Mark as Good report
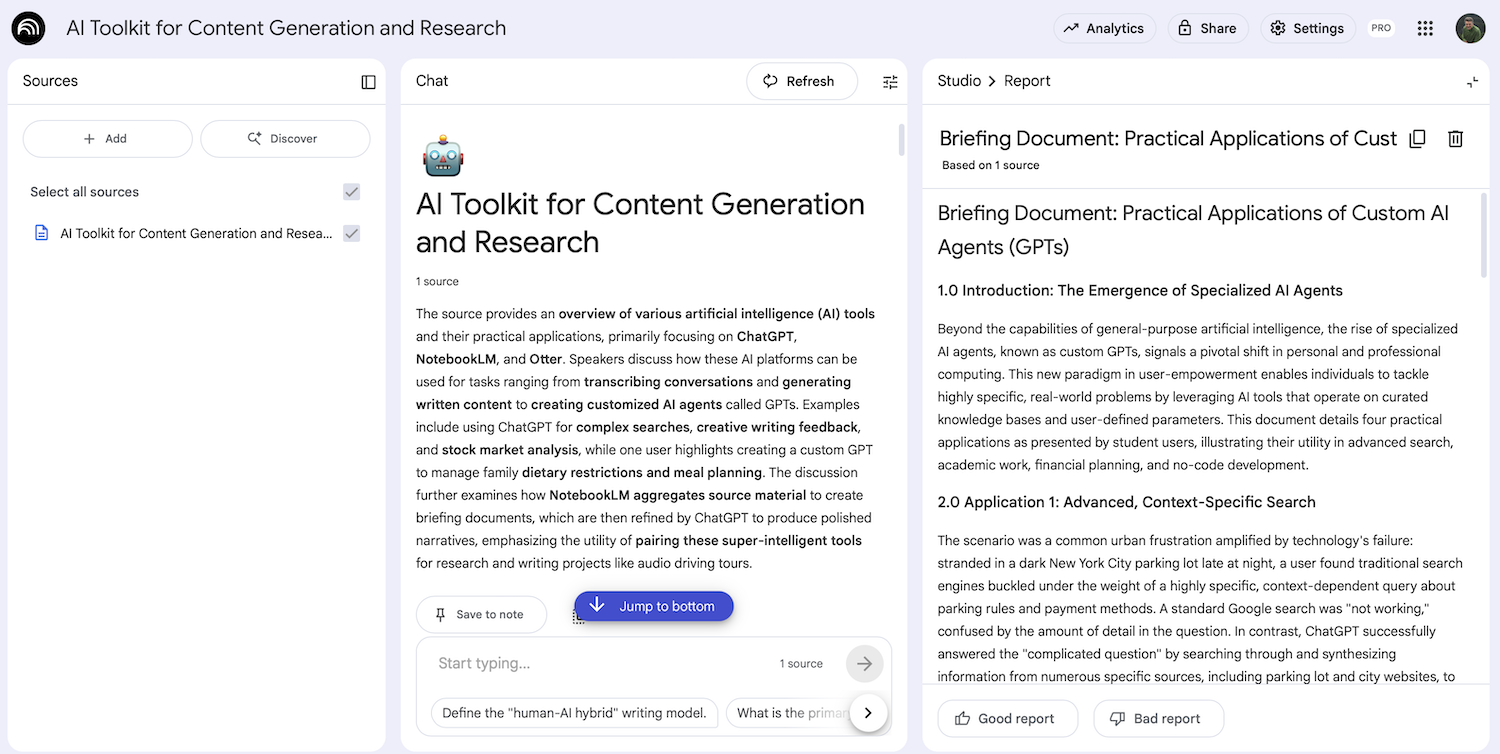The height and width of the screenshot is (754, 1500). tap(1008, 718)
